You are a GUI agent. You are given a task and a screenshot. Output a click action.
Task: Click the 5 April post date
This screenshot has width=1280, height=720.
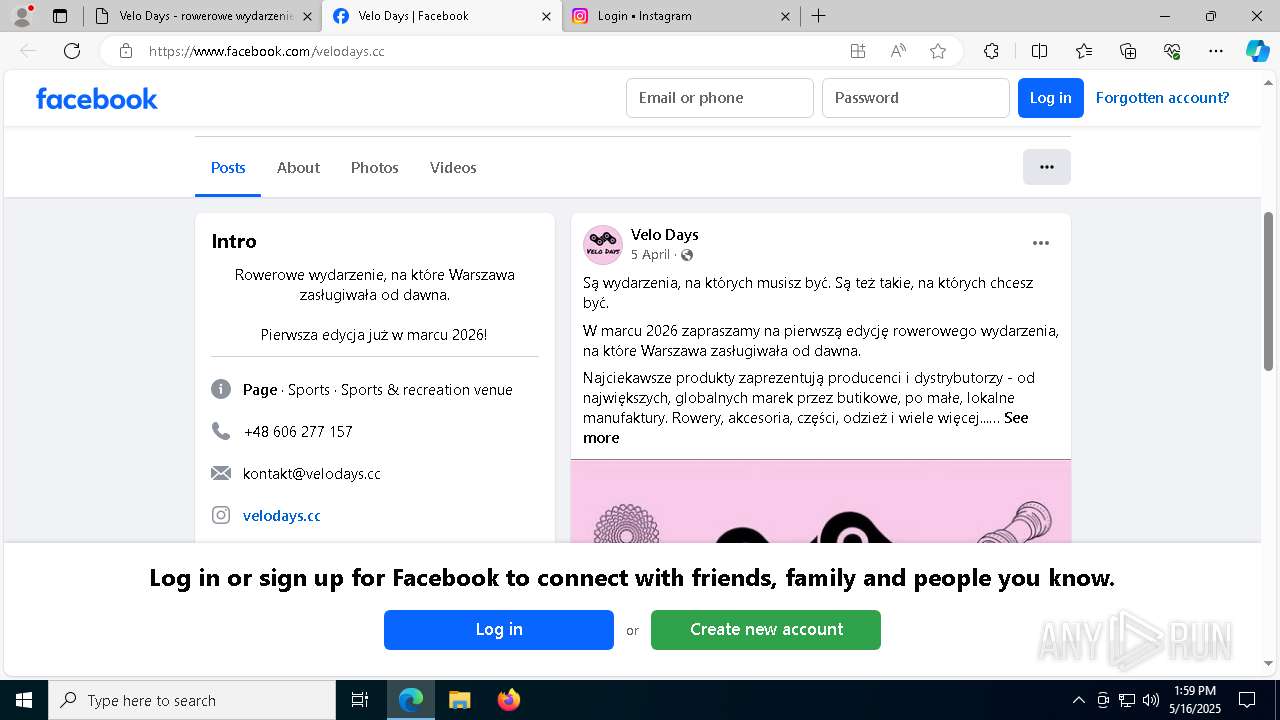click(x=650, y=255)
